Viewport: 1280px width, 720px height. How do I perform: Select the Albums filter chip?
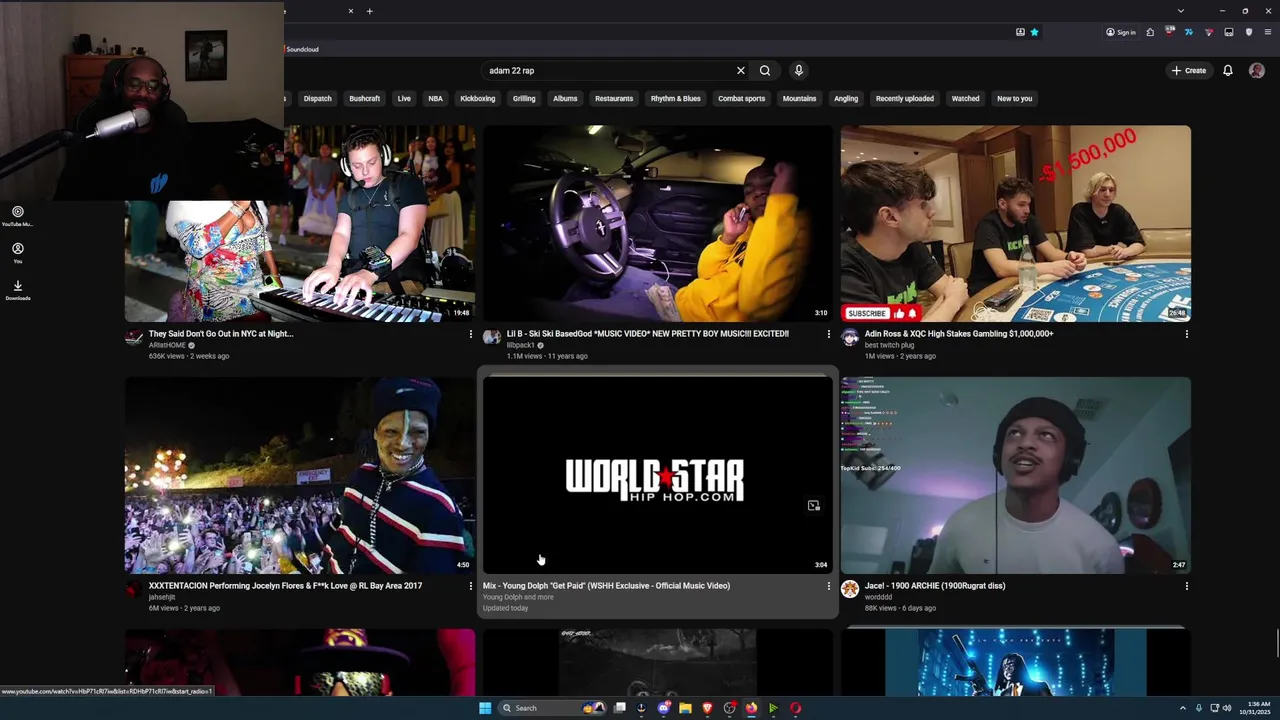click(x=565, y=98)
